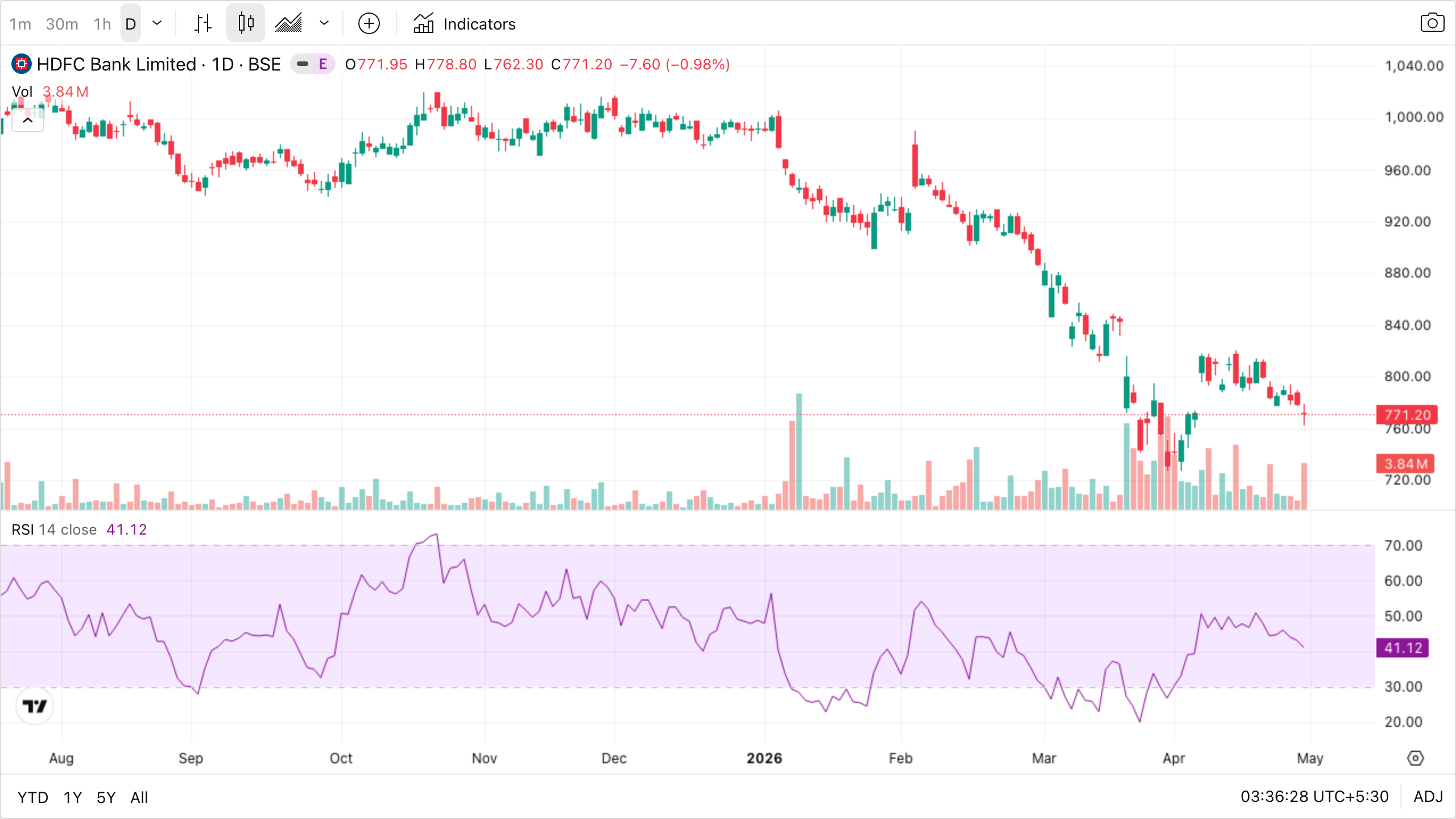Click the 880.00 price axis label
Image resolution: width=1456 pixels, height=819 pixels.
click(x=1408, y=273)
